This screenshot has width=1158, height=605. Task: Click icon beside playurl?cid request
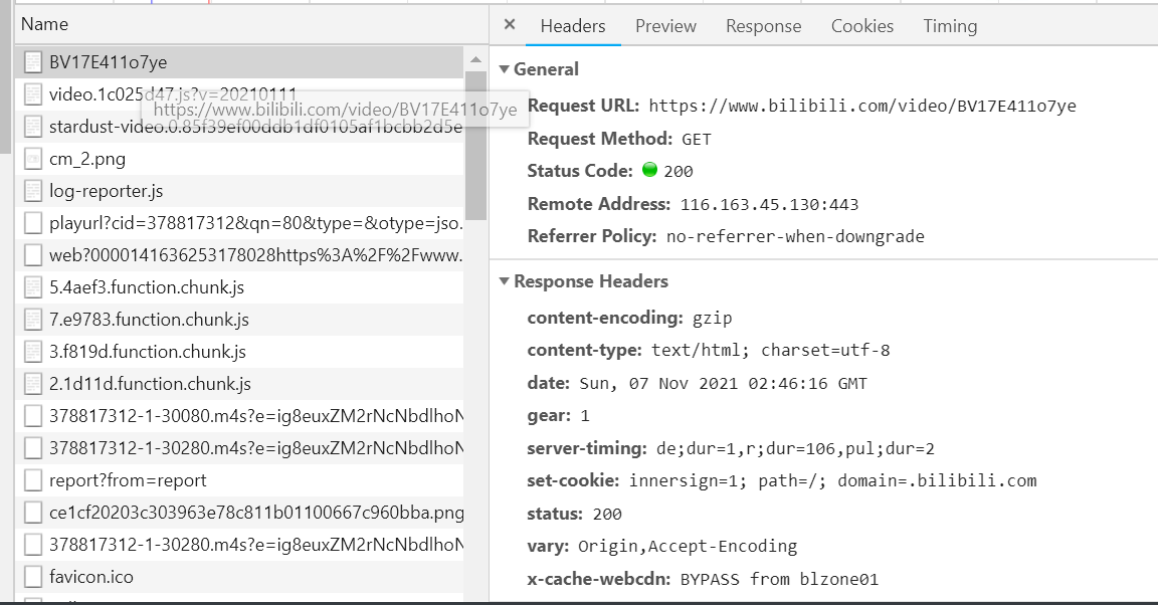tap(32, 223)
